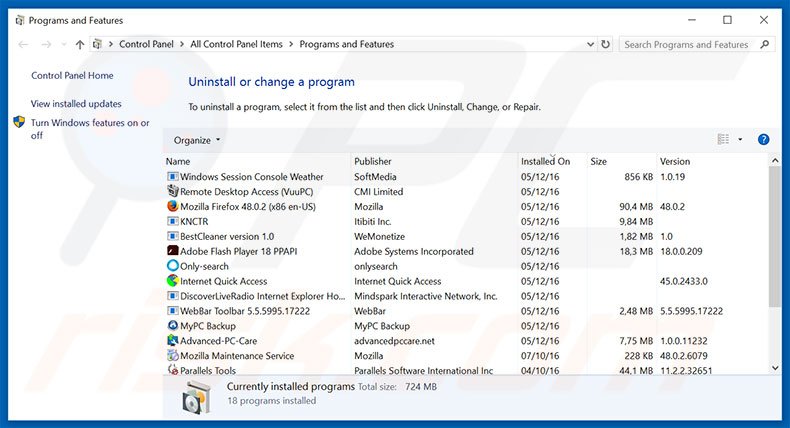Image resolution: width=790 pixels, height=428 pixels.
Task: Navigate forward with the right arrow
Action: (46, 44)
